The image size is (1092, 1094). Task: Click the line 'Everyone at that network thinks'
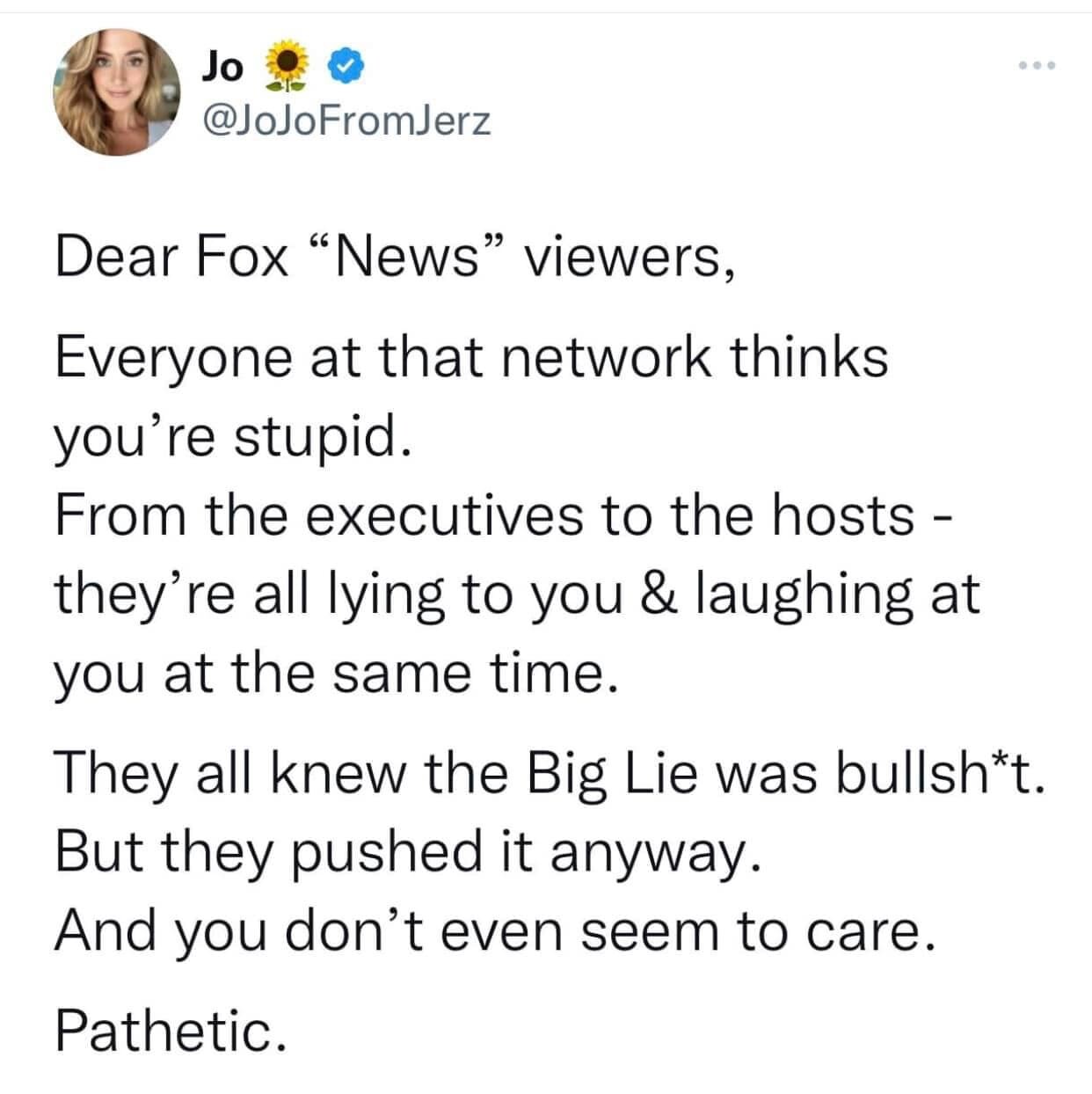471,358
